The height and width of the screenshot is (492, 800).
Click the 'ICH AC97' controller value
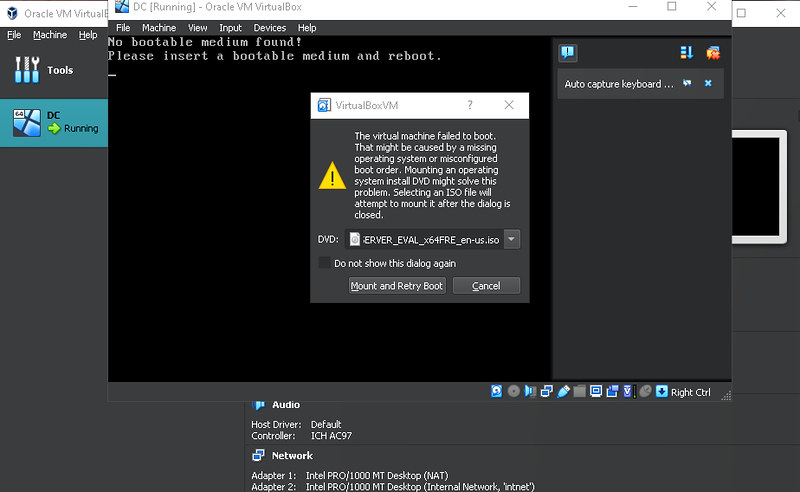point(332,436)
